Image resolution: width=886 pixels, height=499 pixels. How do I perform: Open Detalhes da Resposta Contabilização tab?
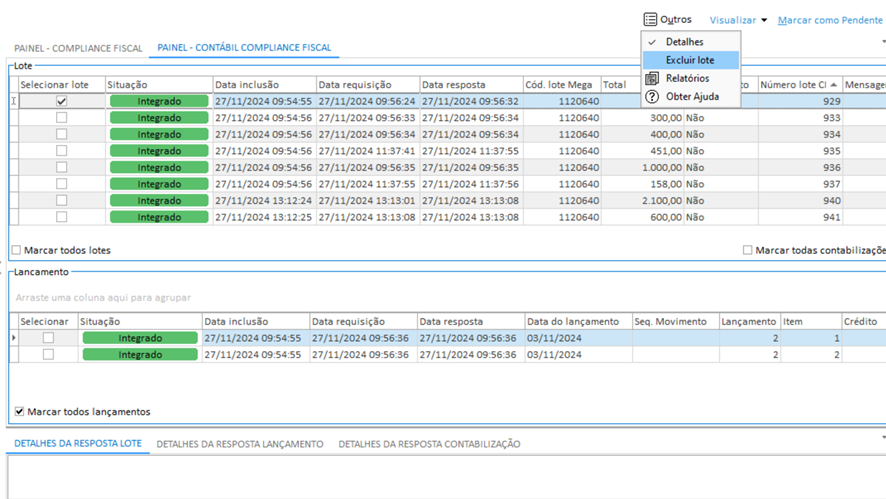[x=429, y=444]
